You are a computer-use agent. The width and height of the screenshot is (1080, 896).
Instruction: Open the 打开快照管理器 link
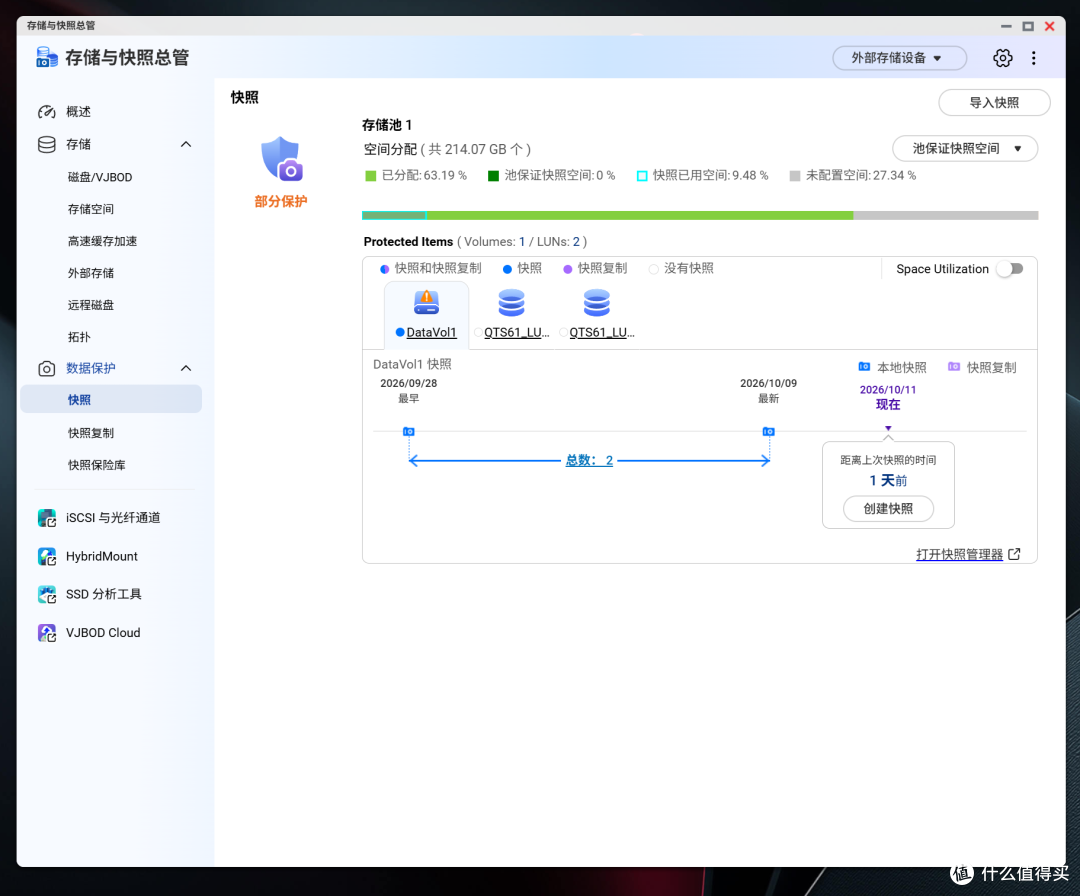point(959,554)
